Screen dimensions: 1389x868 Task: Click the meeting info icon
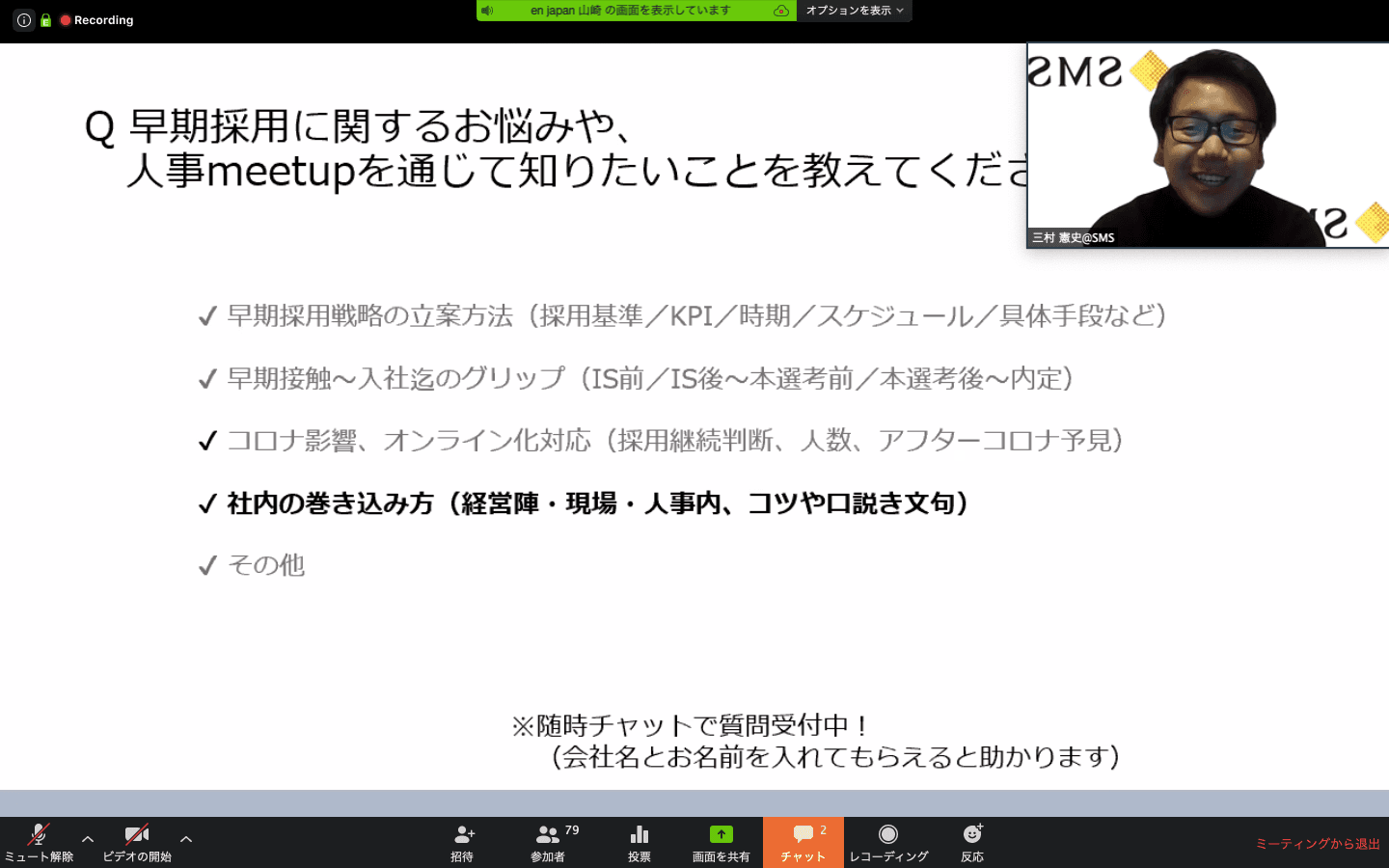tap(23, 20)
